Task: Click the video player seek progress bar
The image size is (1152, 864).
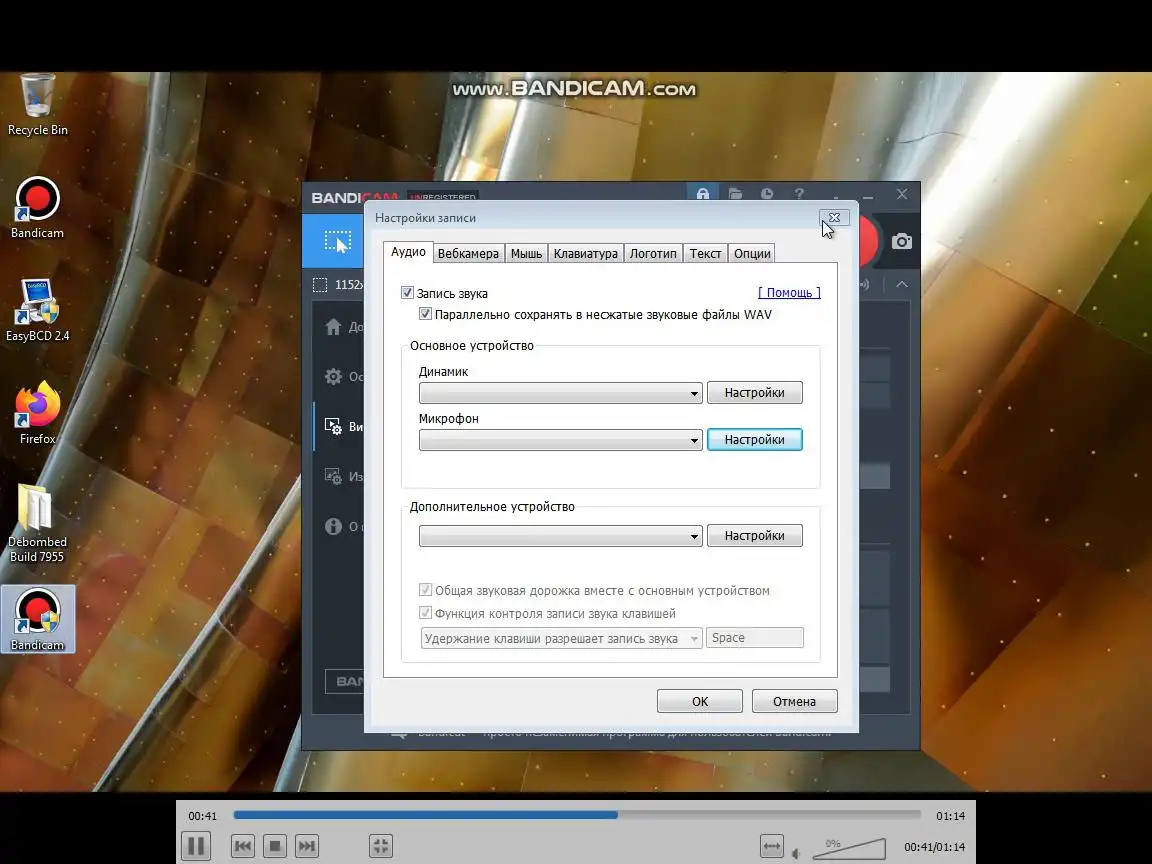Action: pos(577,815)
